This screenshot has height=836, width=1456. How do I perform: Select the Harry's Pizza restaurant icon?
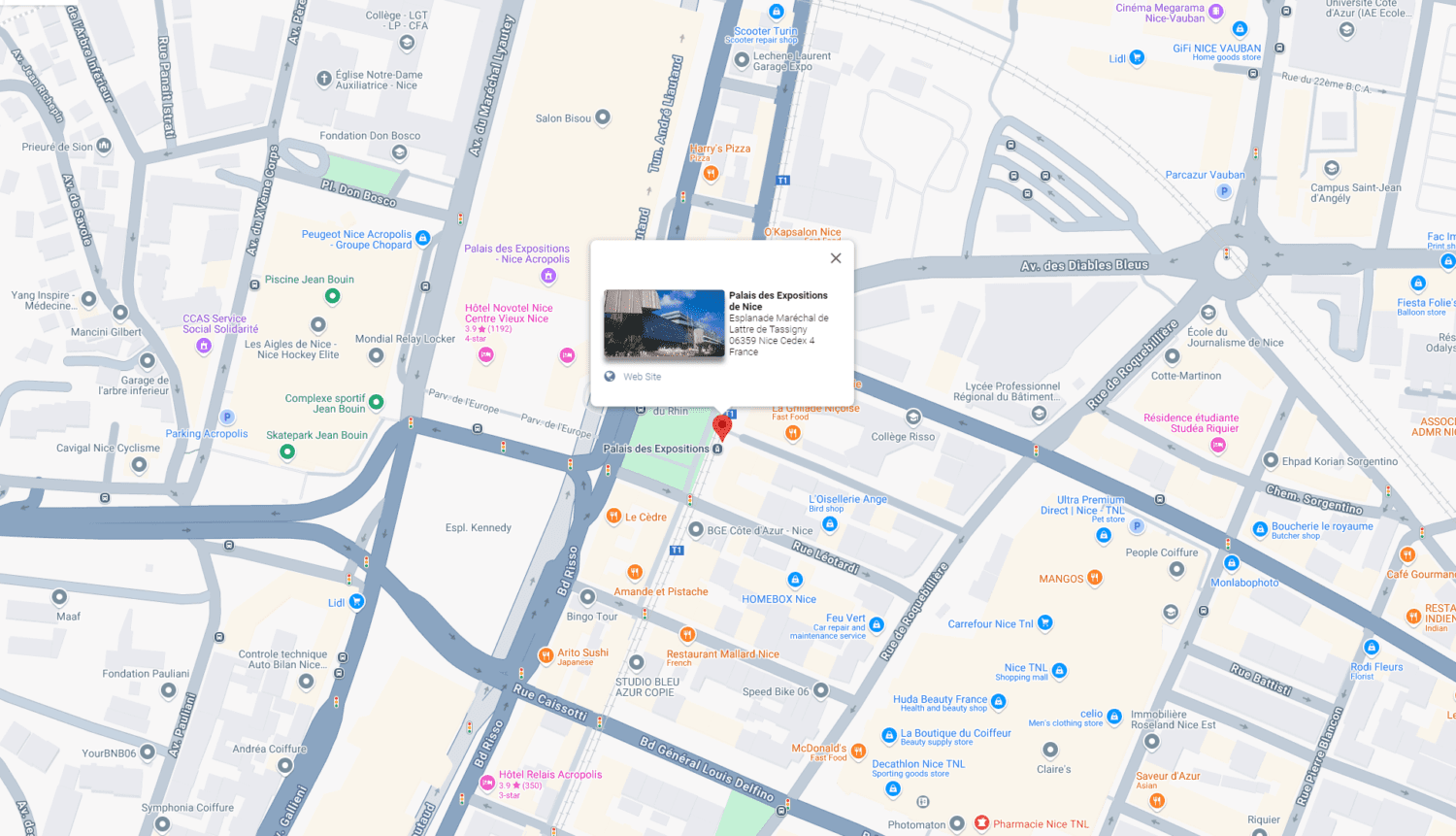[711, 174]
